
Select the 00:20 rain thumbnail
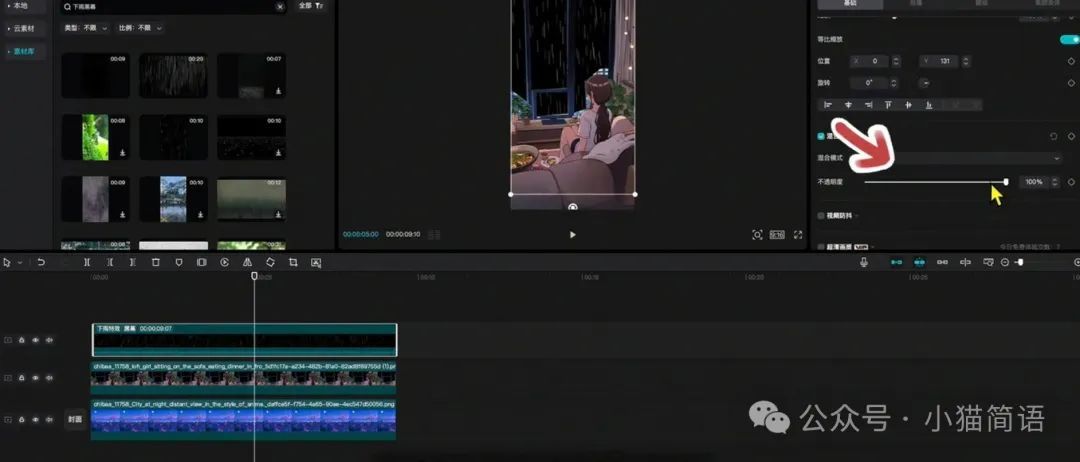[x=173, y=76]
